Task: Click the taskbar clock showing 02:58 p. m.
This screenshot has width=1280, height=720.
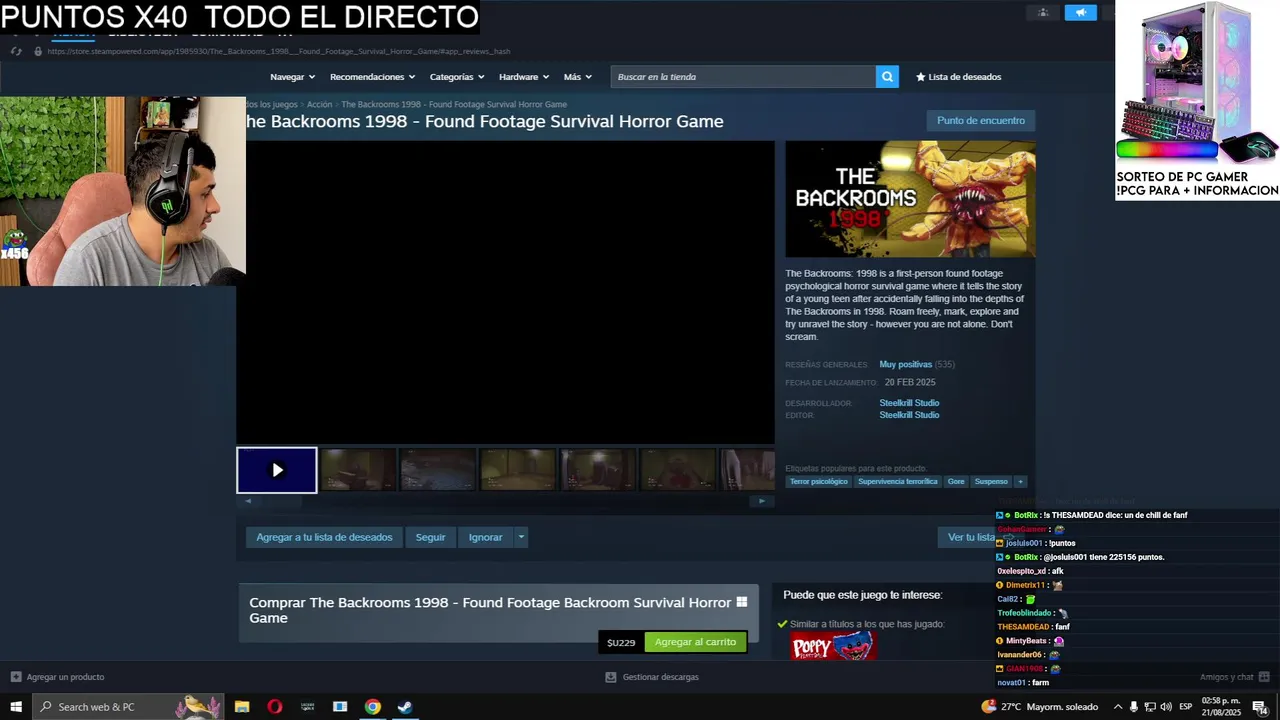Action: (x=1221, y=707)
